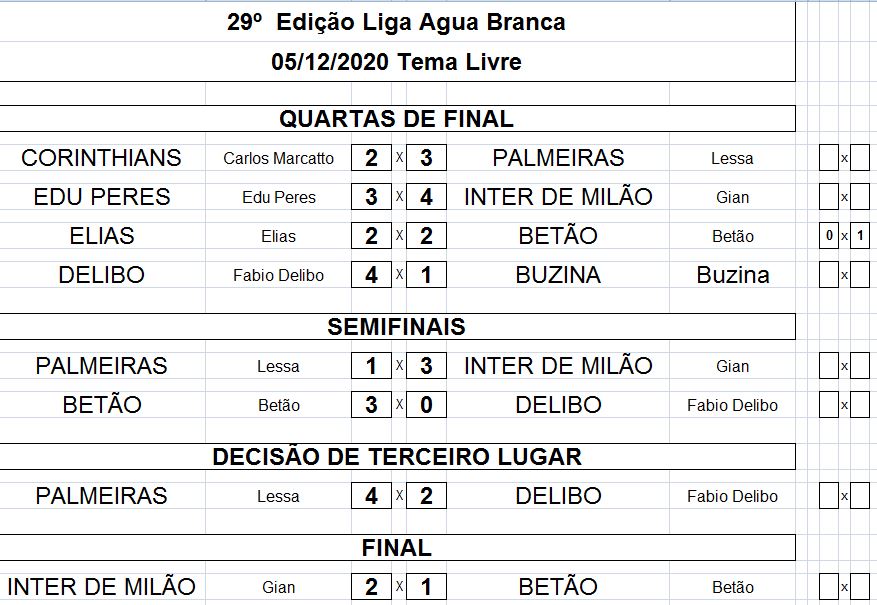Click Buzina's quarterfinal score box showing 1
The height and width of the screenshot is (605, 877).
coord(426,275)
